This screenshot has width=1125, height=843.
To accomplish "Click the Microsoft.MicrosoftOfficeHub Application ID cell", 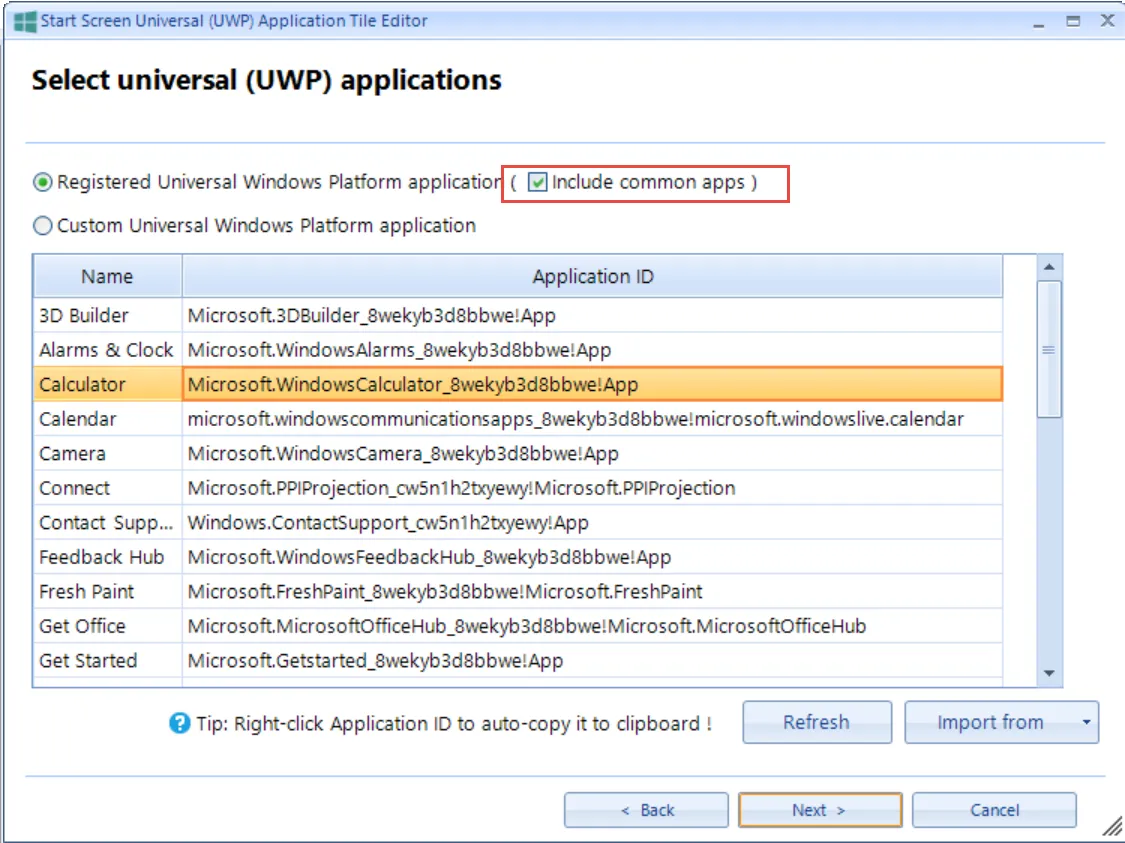I will click(593, 626).
